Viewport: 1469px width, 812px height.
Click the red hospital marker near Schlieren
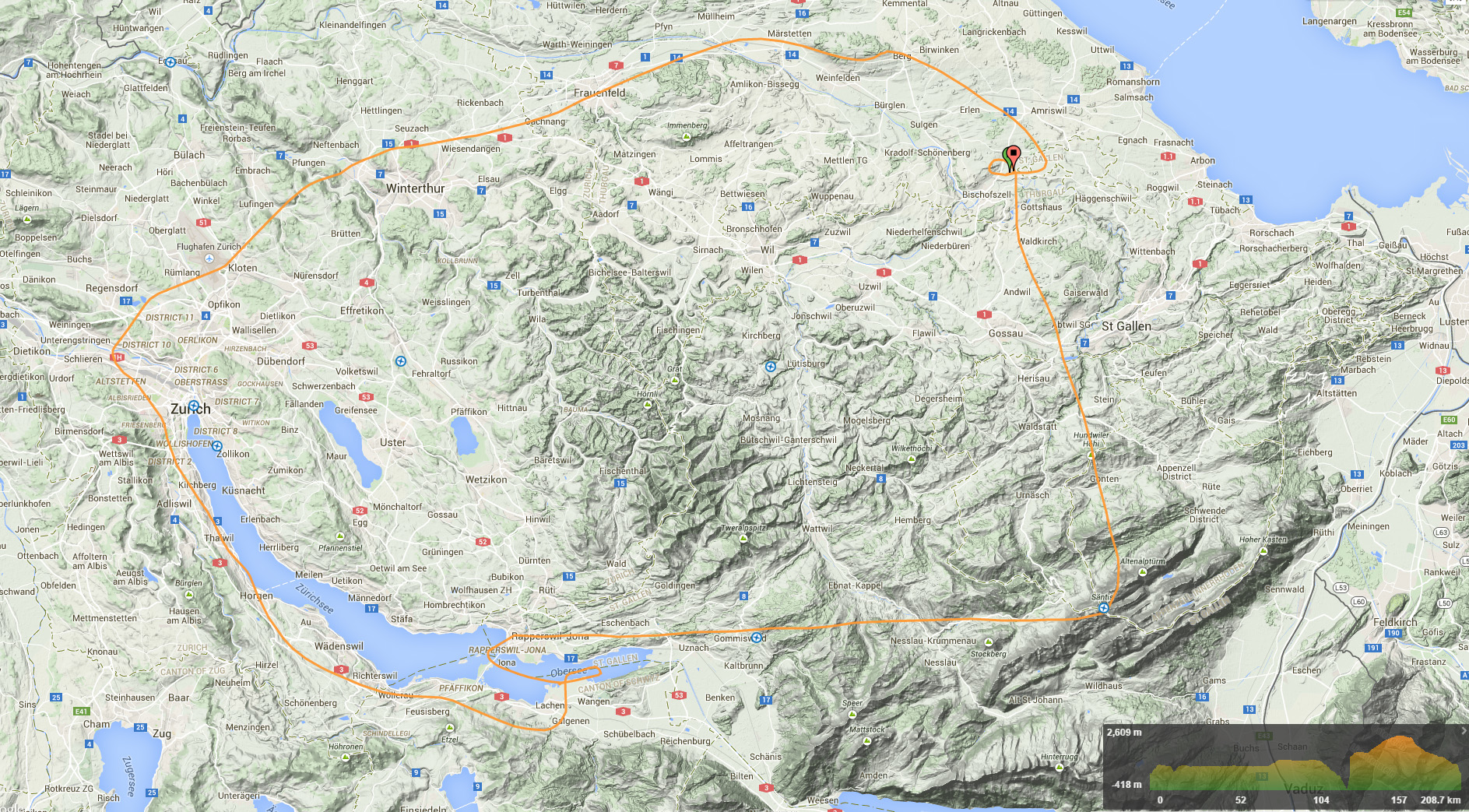point(118,357)
